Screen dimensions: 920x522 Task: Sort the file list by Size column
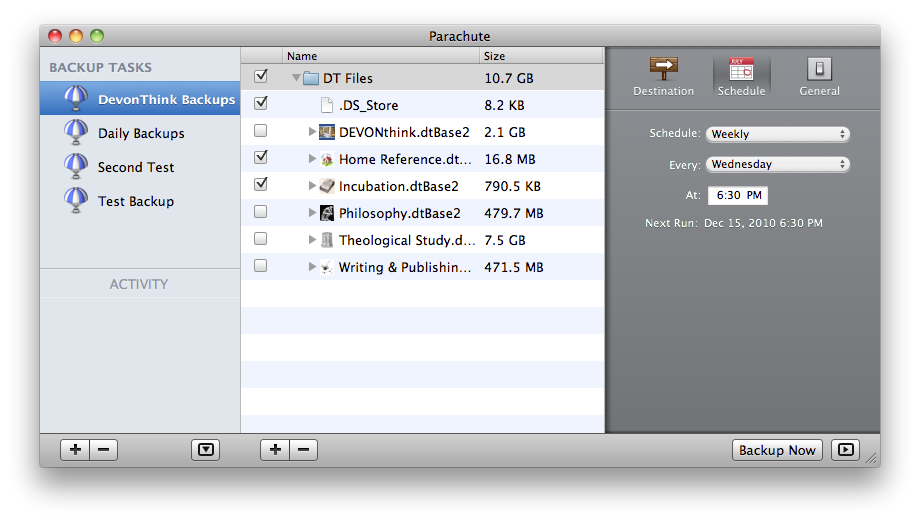click(x=541, y=56)
